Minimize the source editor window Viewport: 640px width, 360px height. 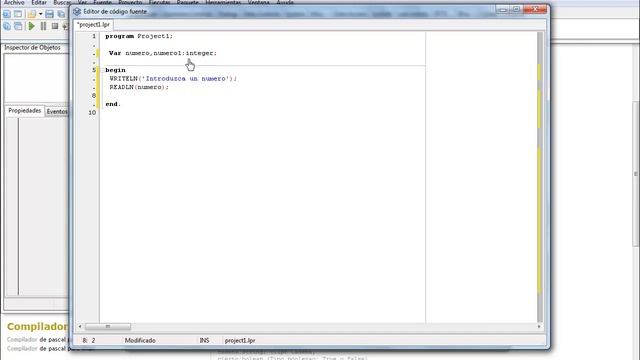[503, 9]
